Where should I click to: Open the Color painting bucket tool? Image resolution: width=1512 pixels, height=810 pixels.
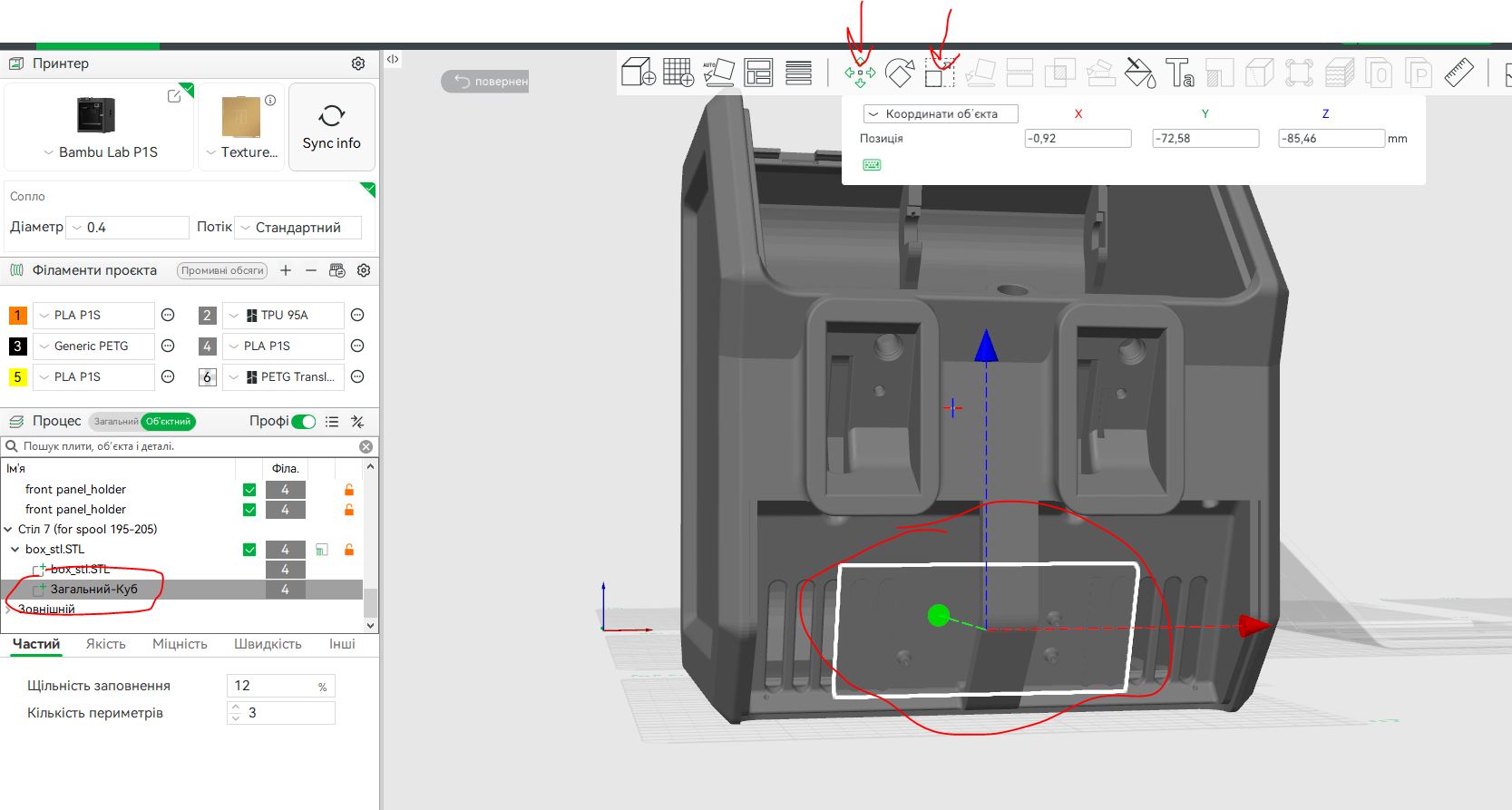pyautogui.click(x=1140, y=73)
